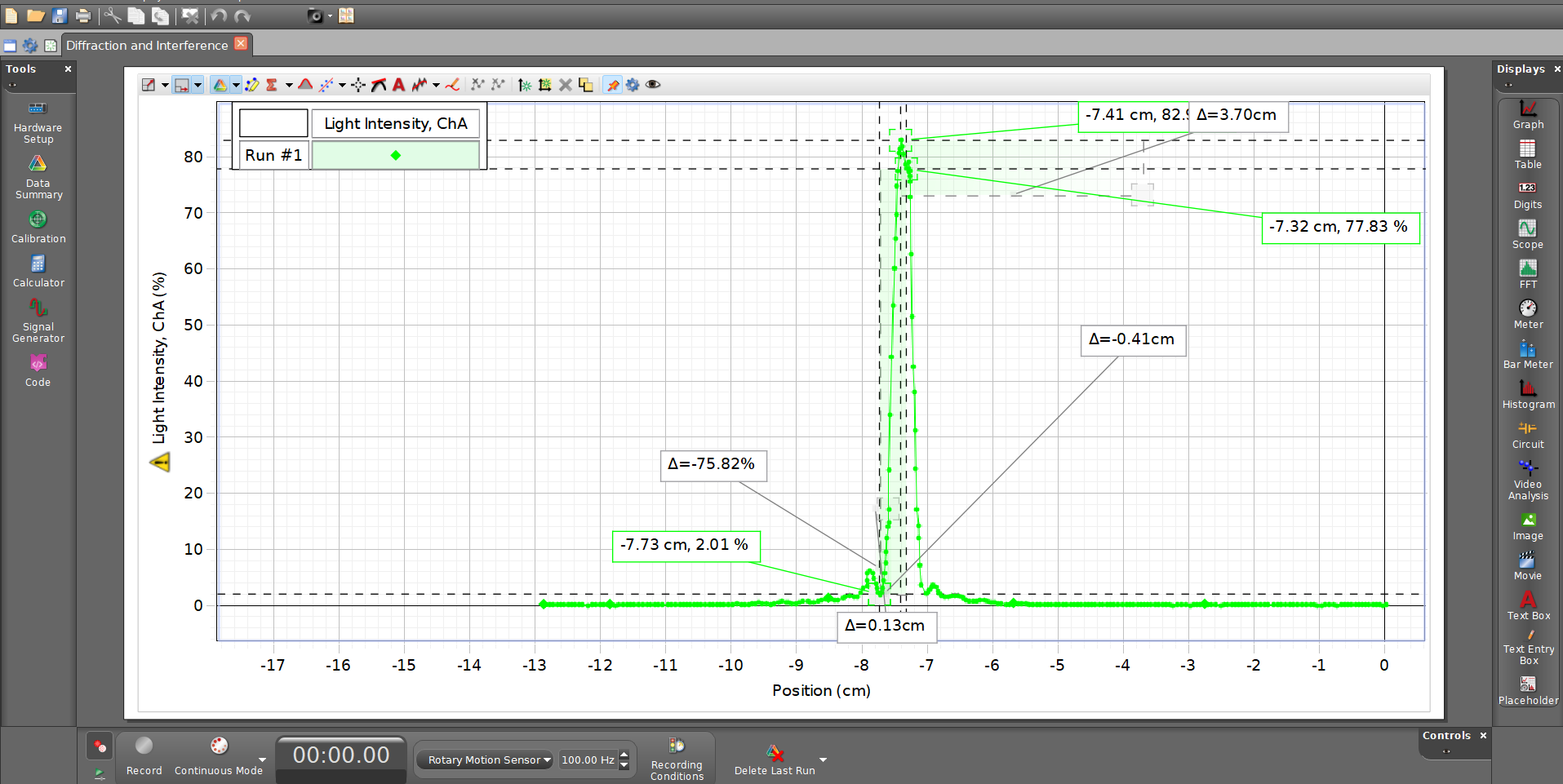
Task: Click the 100.00 Hz sample rate field
Action: tap(587, 760)
